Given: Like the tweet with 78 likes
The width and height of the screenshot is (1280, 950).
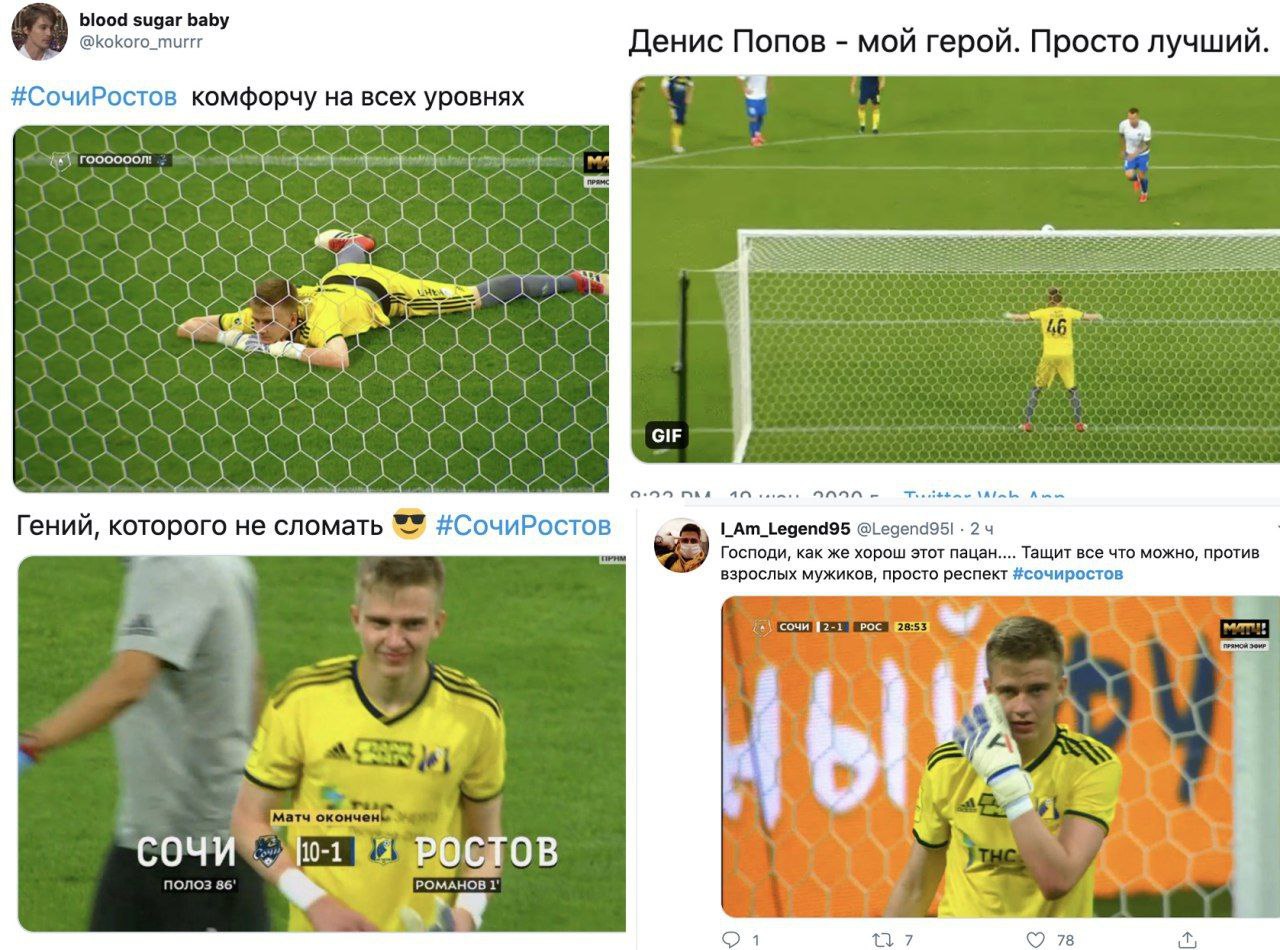Looking at the screenshot, I should tap(1036, 940).
